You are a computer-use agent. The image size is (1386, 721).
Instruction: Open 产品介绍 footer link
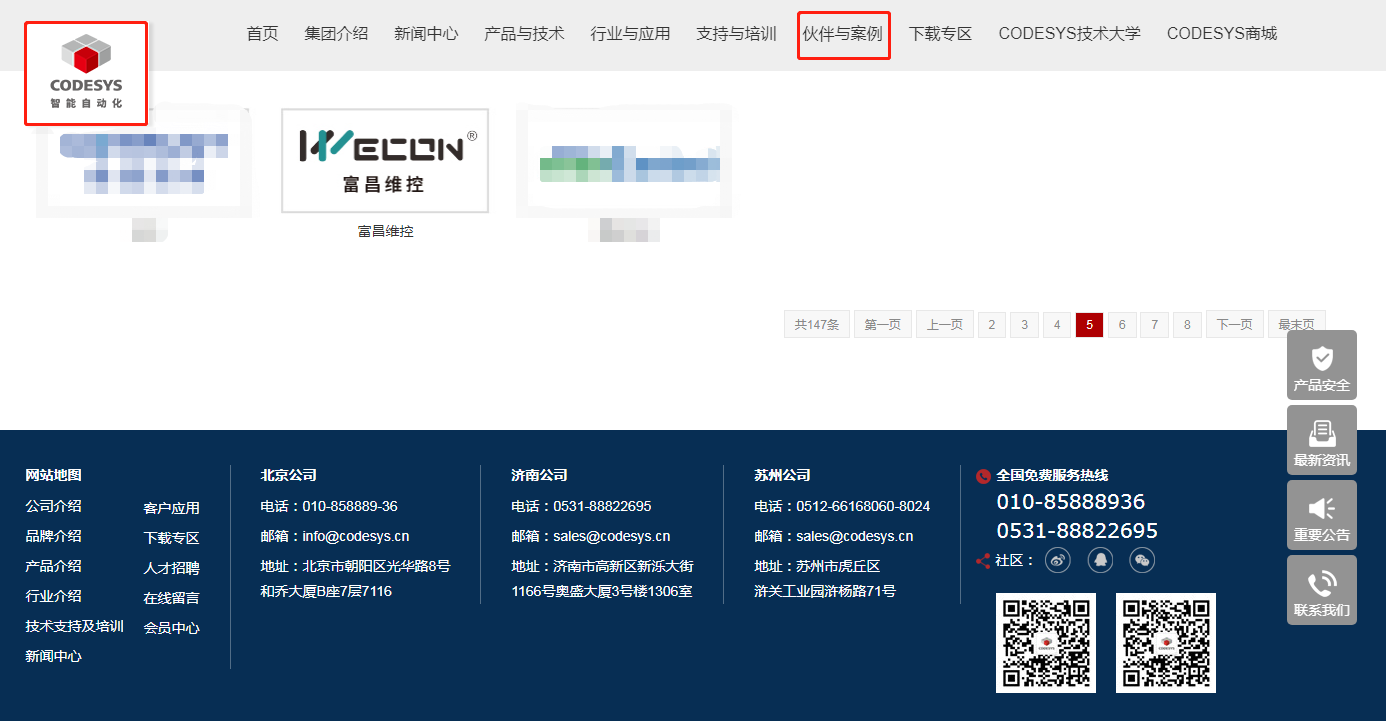53,566
